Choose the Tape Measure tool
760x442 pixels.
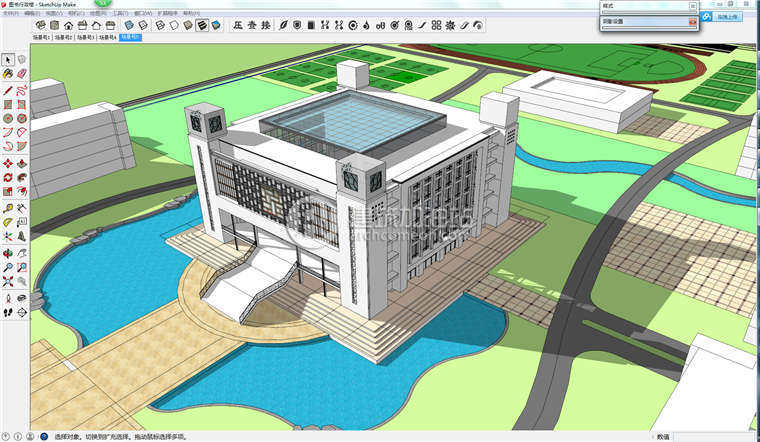point(8,208)
